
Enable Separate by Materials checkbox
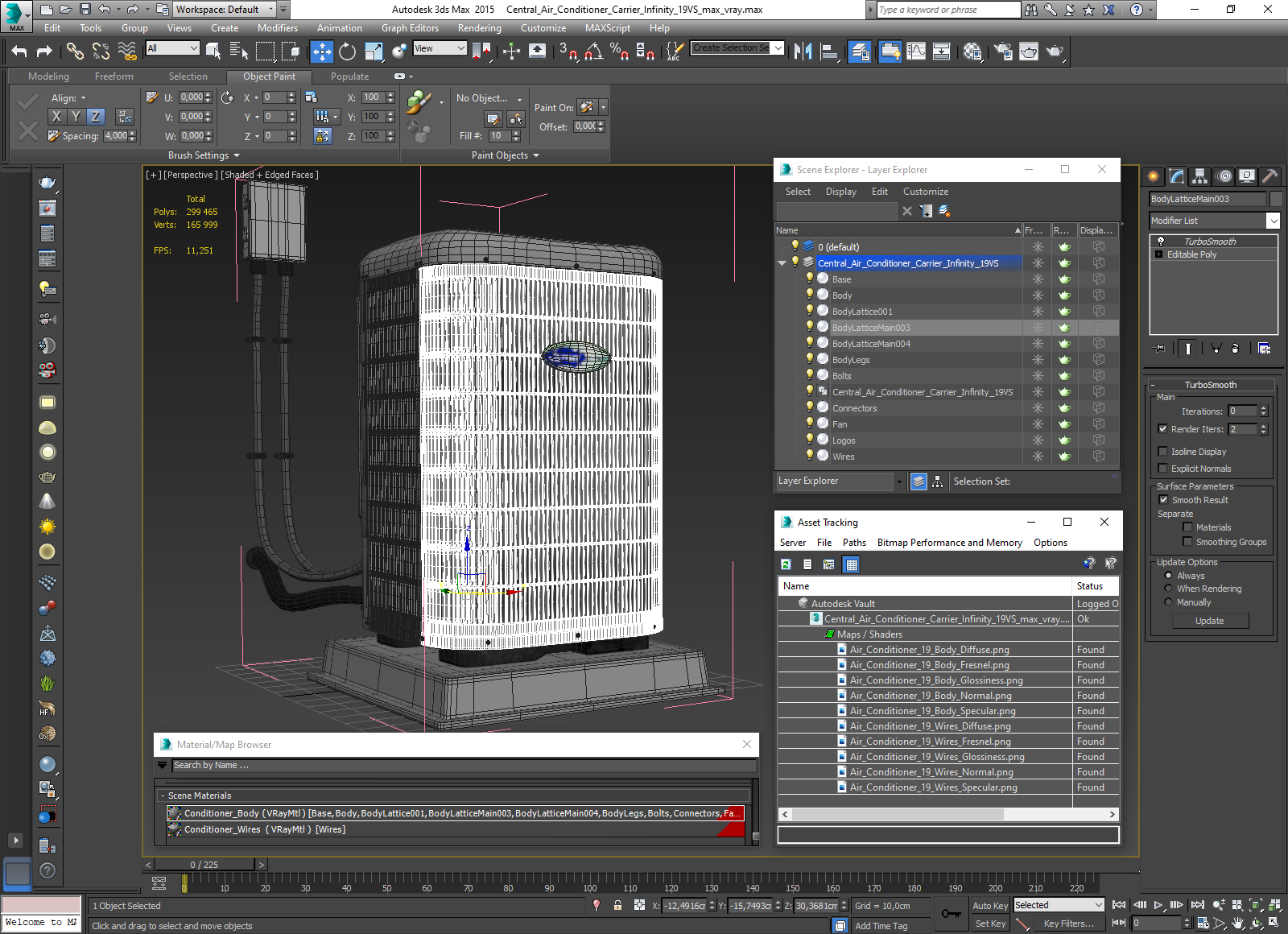[x=1187, y=527]
